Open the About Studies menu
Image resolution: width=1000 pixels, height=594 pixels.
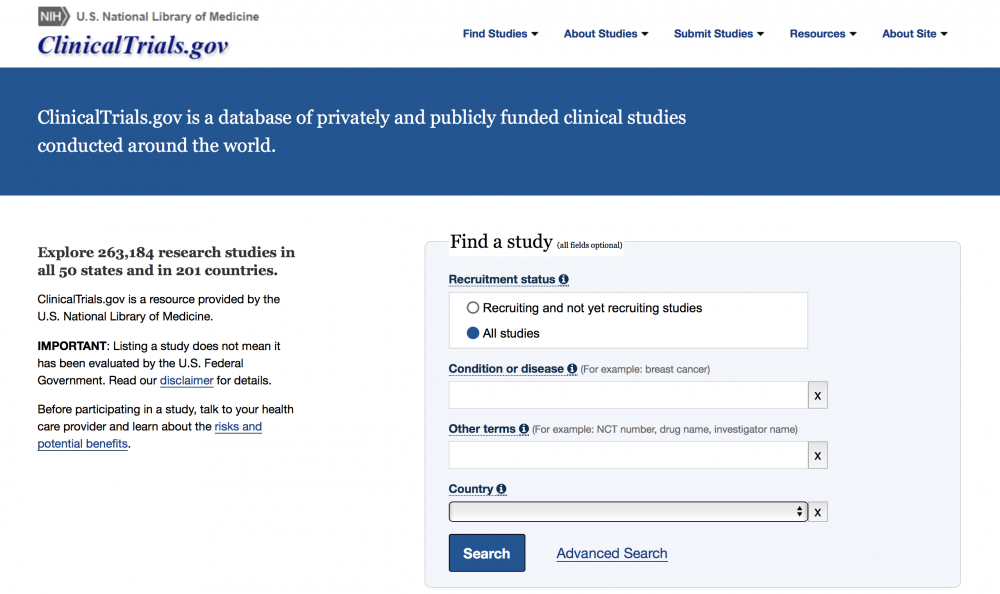(605, 34)
